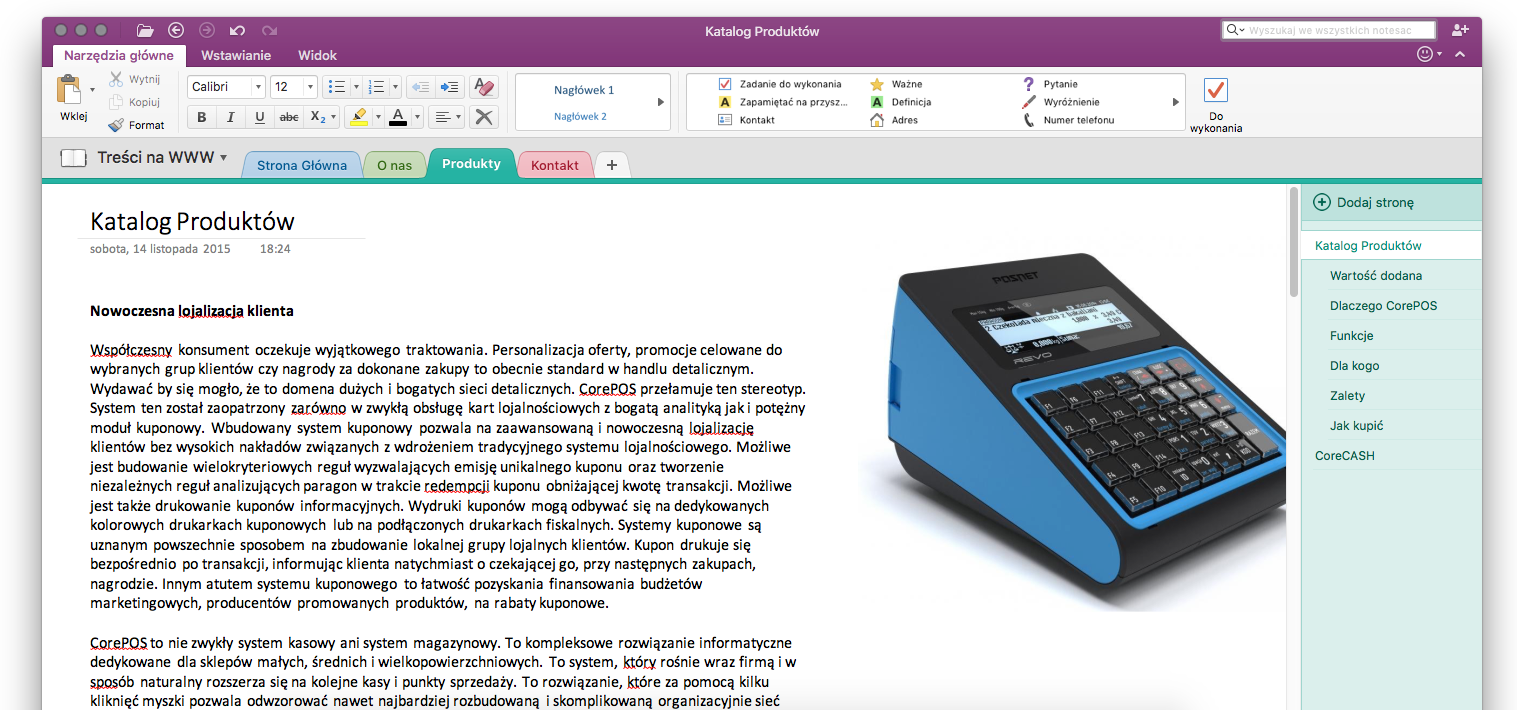
Task: Redo the last action
Action: click(269, 31)
